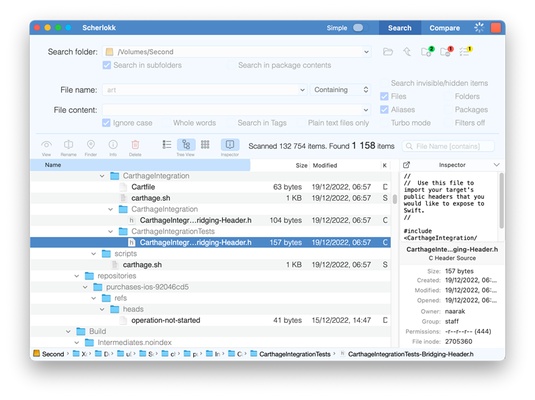Switch to grid icon view
The width and height of the screenshot is (535, 400).
(205, 145)
